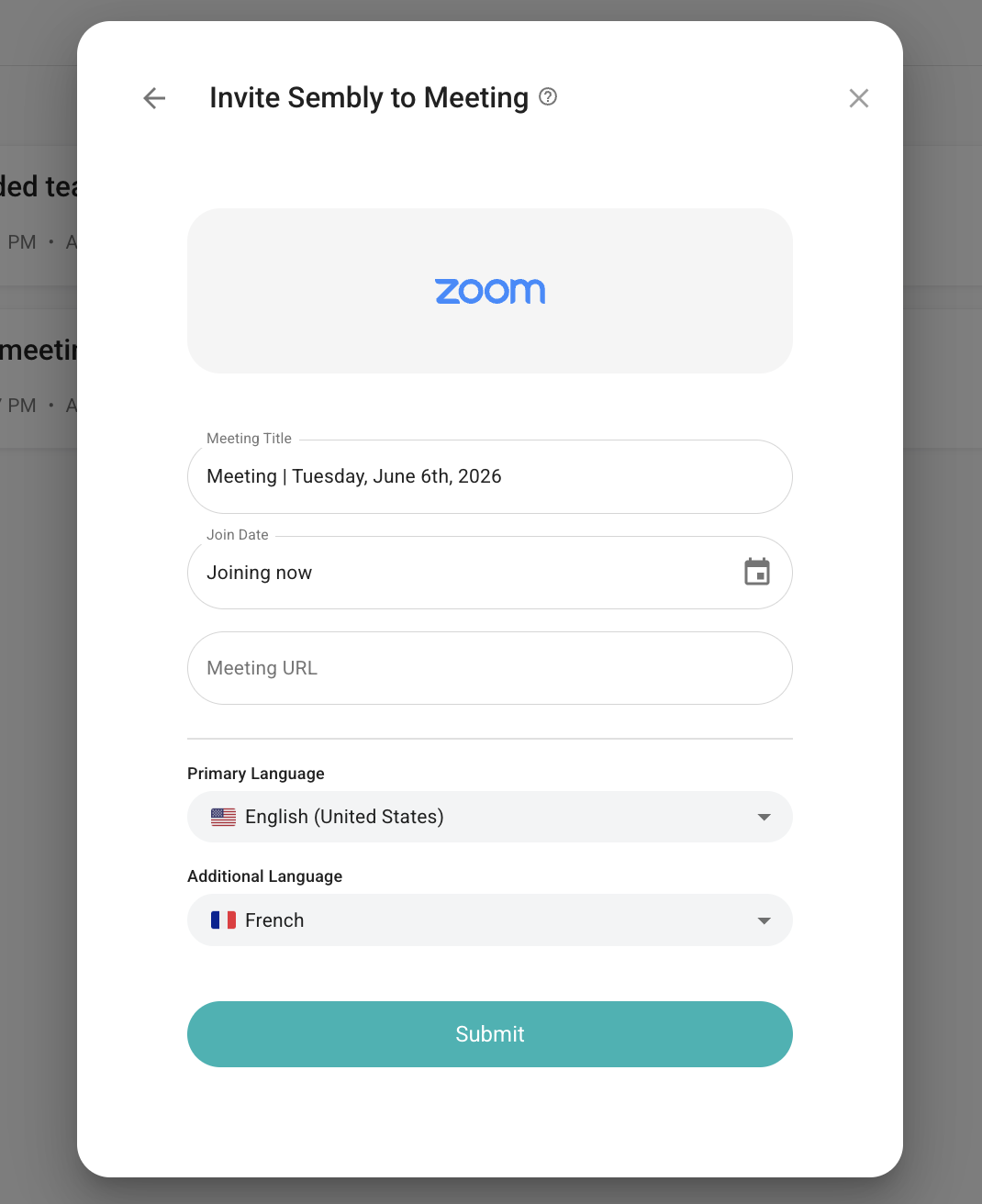This screenshot has width=982, height=1204.
Task: Click the Meeting Title floating label
Action: click(x=249, y=439)
